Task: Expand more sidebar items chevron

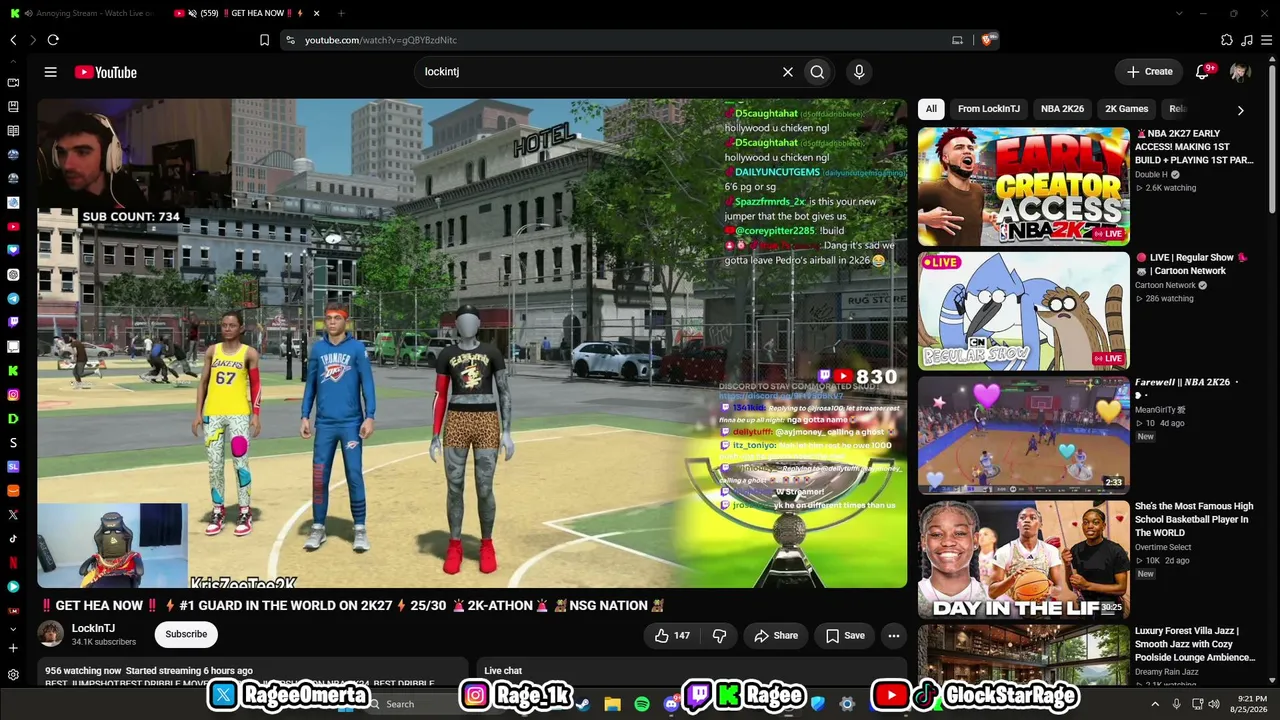Action: (x=13, y=629)
